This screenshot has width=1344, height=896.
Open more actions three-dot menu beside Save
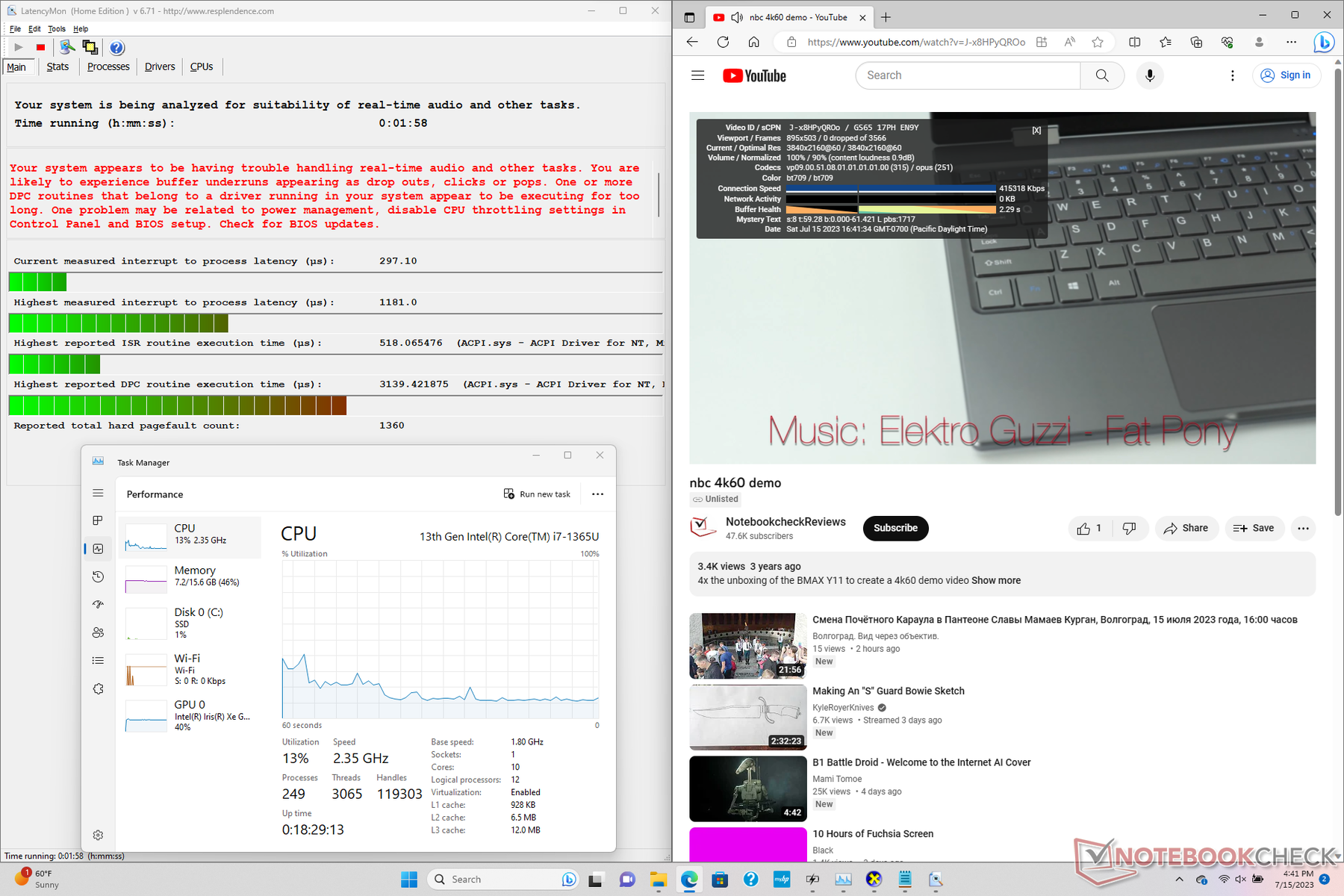click(x=1303, y=528)
